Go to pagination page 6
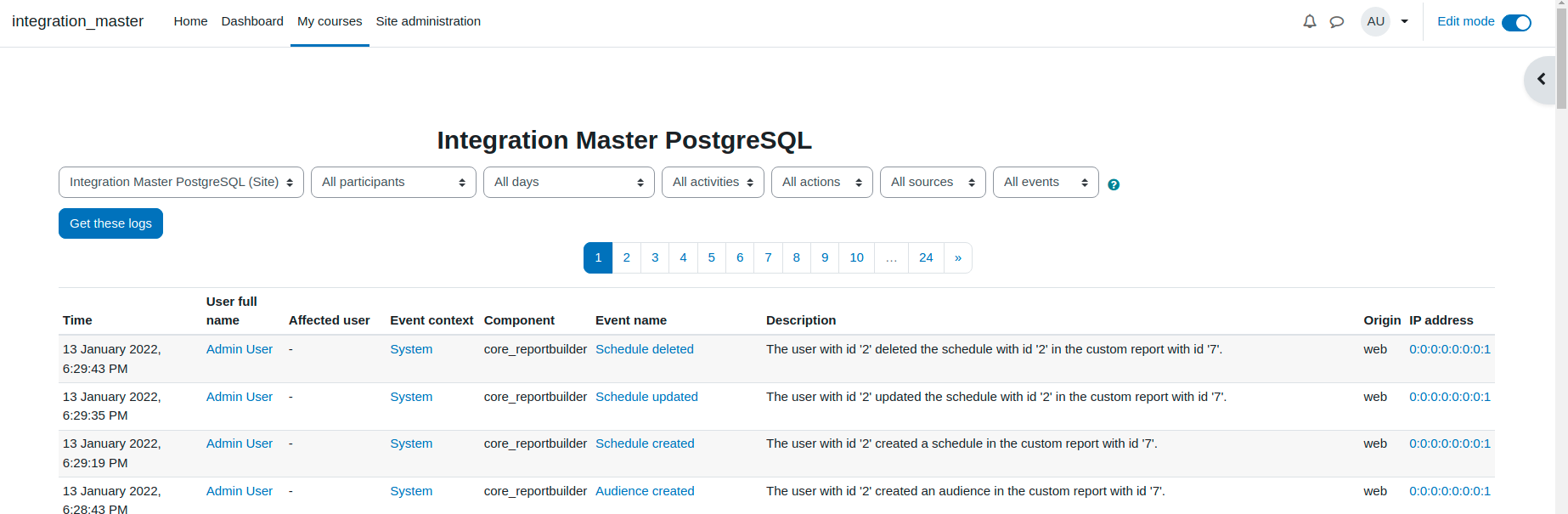The image size is (1568, 514). click(x=740, y=257)
